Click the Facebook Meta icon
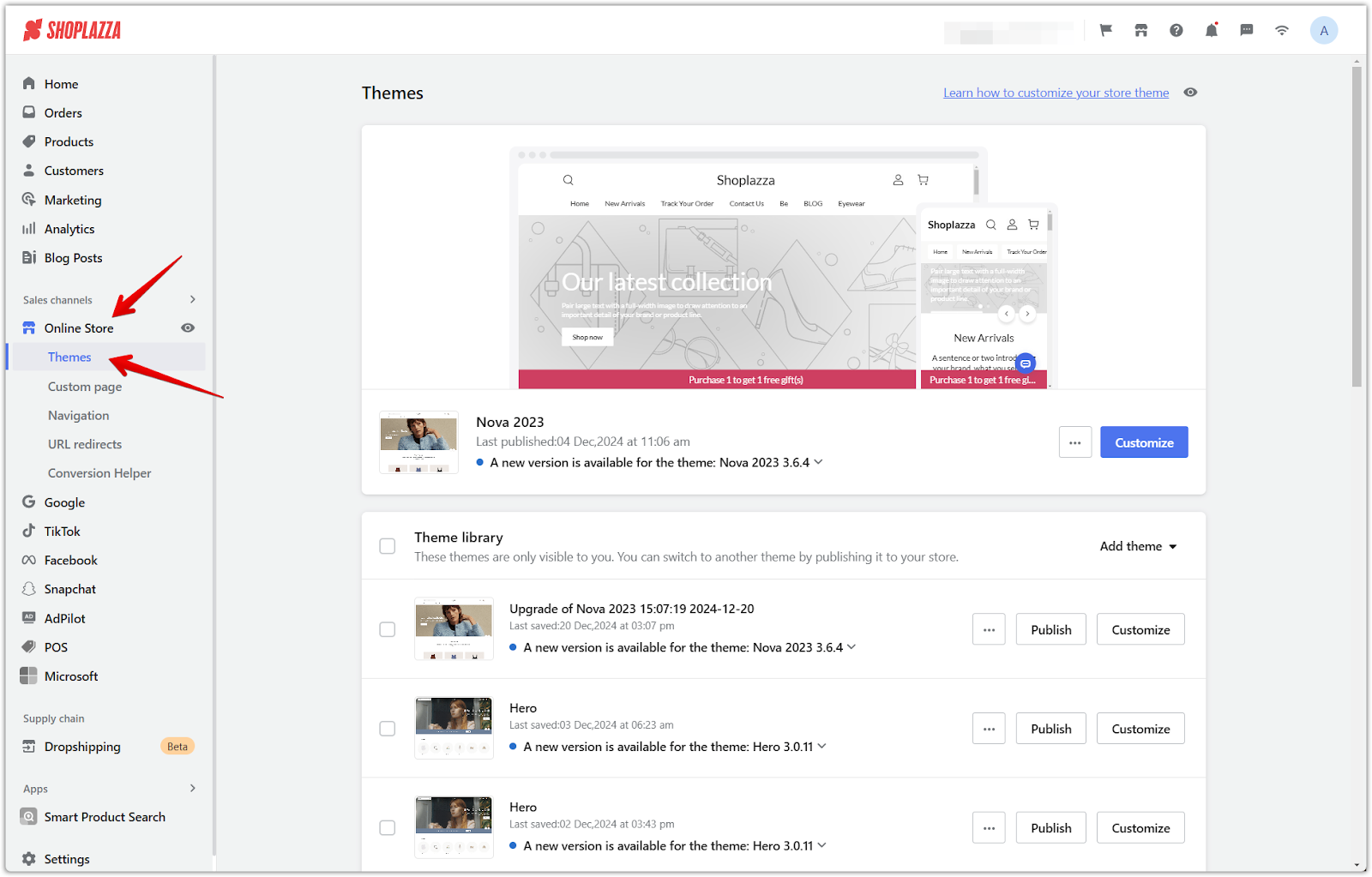1372x877 pixels. click(x=29, y=560)
